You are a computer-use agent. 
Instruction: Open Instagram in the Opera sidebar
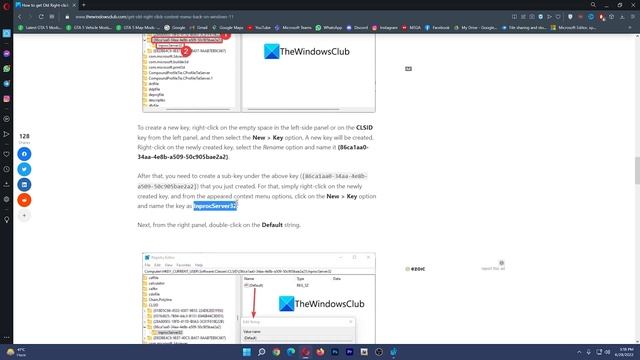(7, 99)
